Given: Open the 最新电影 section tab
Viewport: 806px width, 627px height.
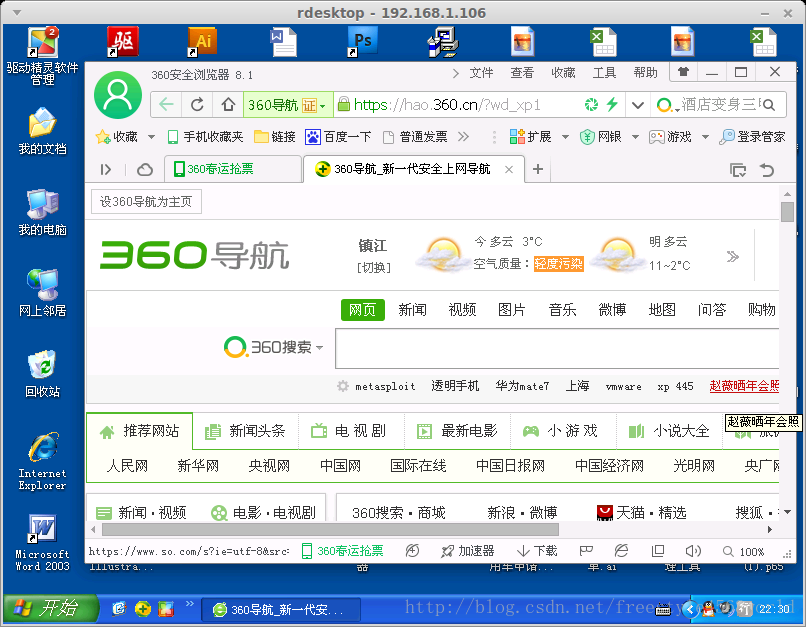Looking at the screenshot, I should click(x=457, y=431).
